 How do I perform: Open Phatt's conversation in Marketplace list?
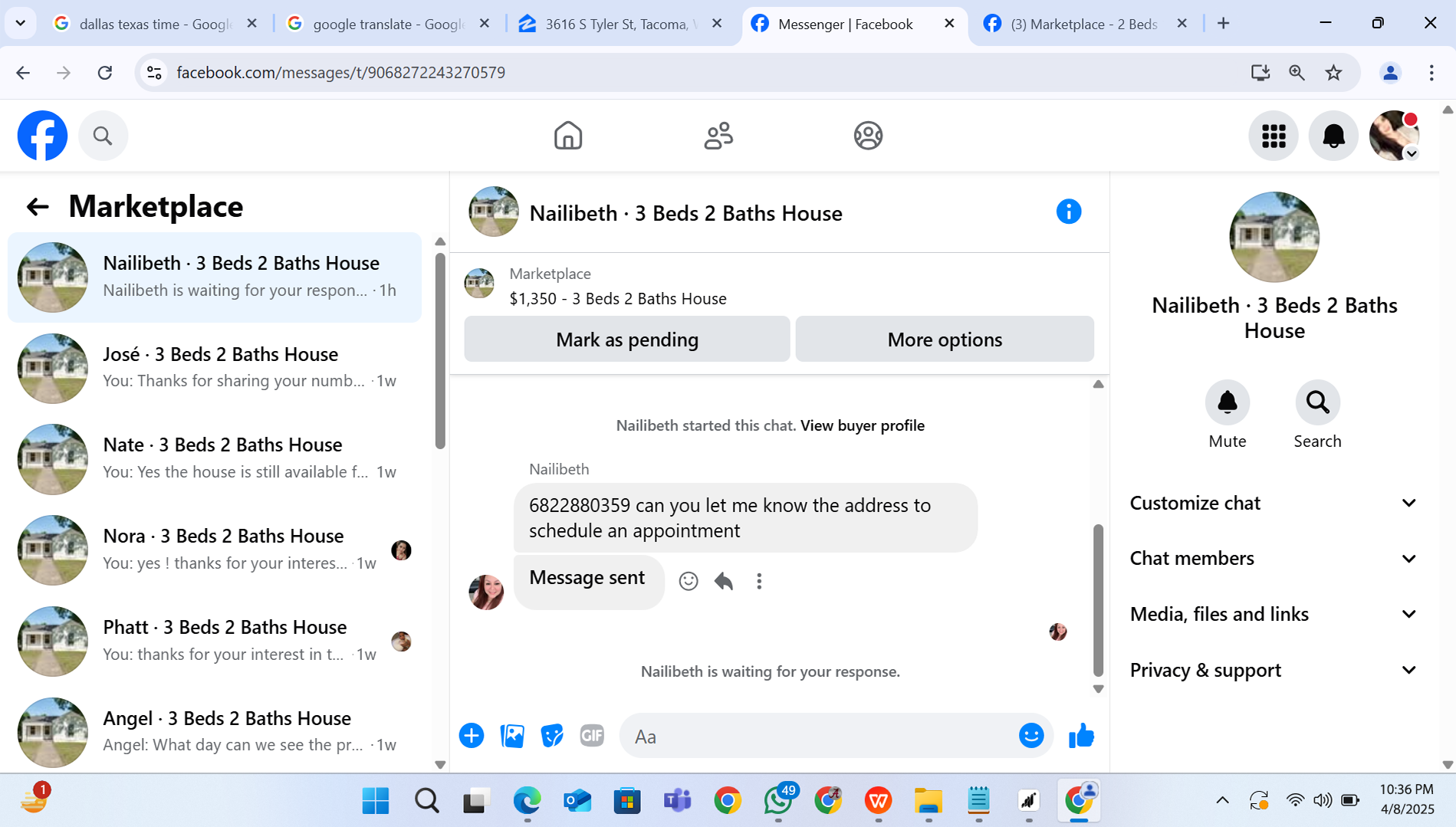coord(215,642)
